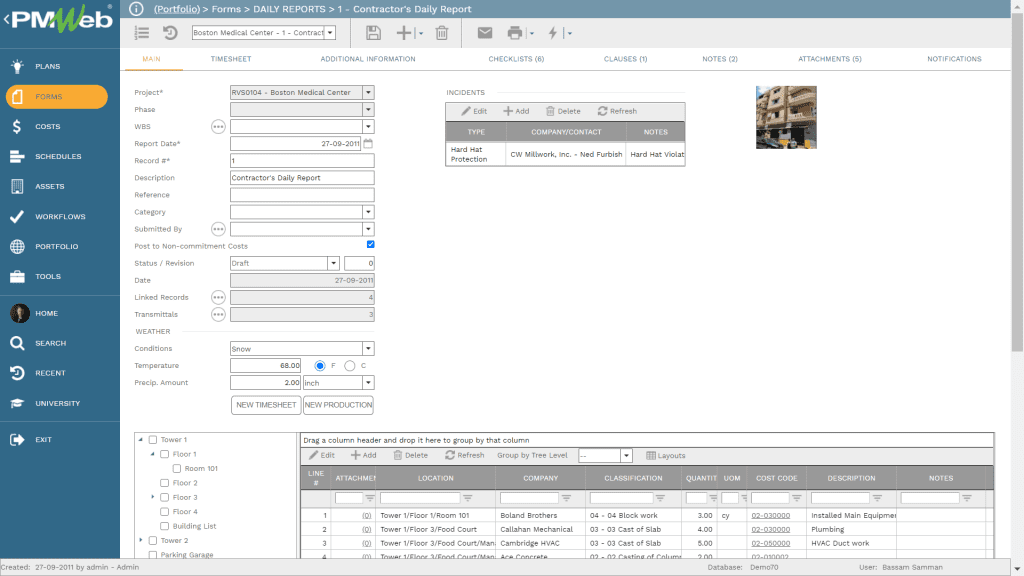Collapse the PMWeb sidebar arrow

point(7,19)
